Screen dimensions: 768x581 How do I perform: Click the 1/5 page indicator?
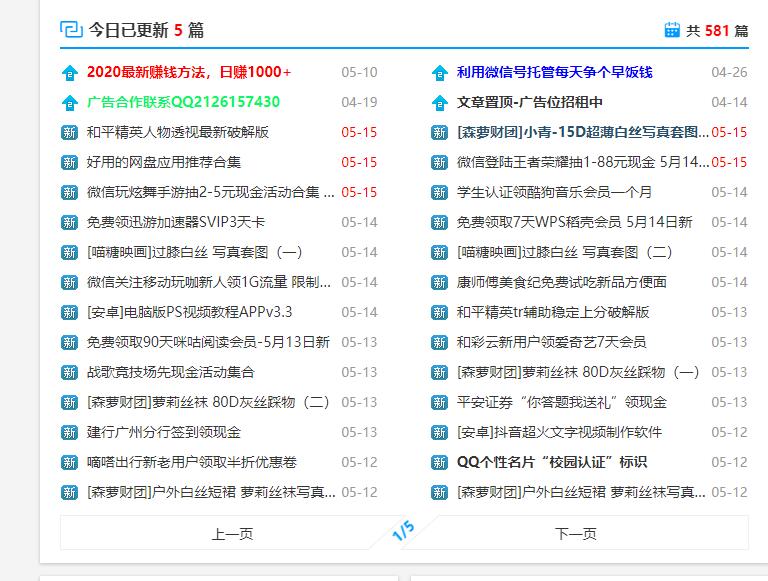(404, 531)
